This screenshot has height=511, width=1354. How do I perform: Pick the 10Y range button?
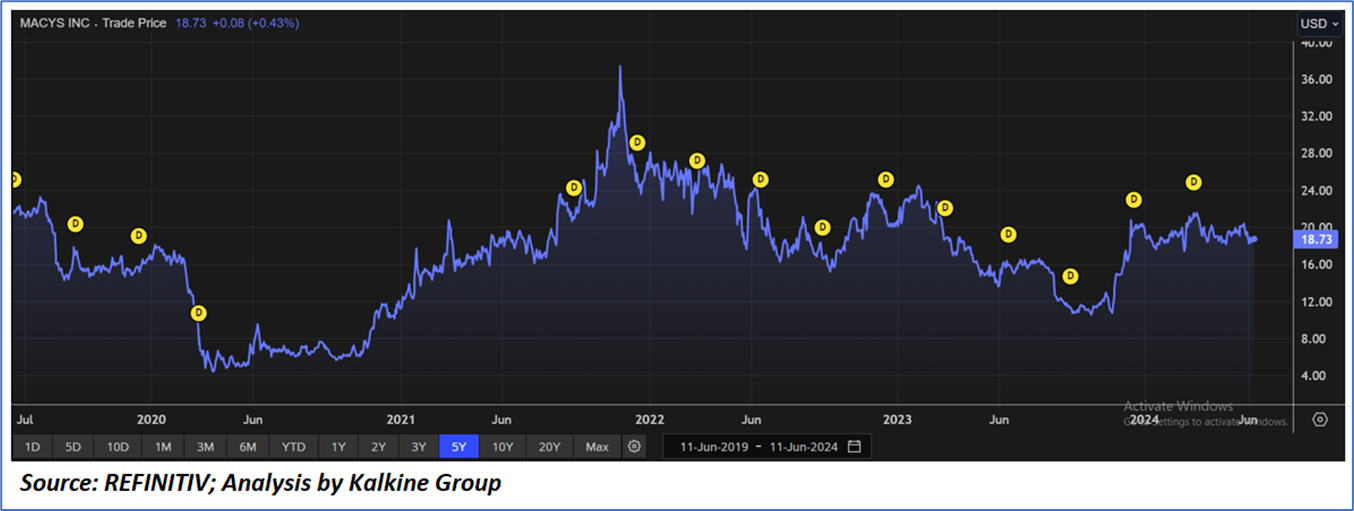pyautogui.click(x=503, y=446)
